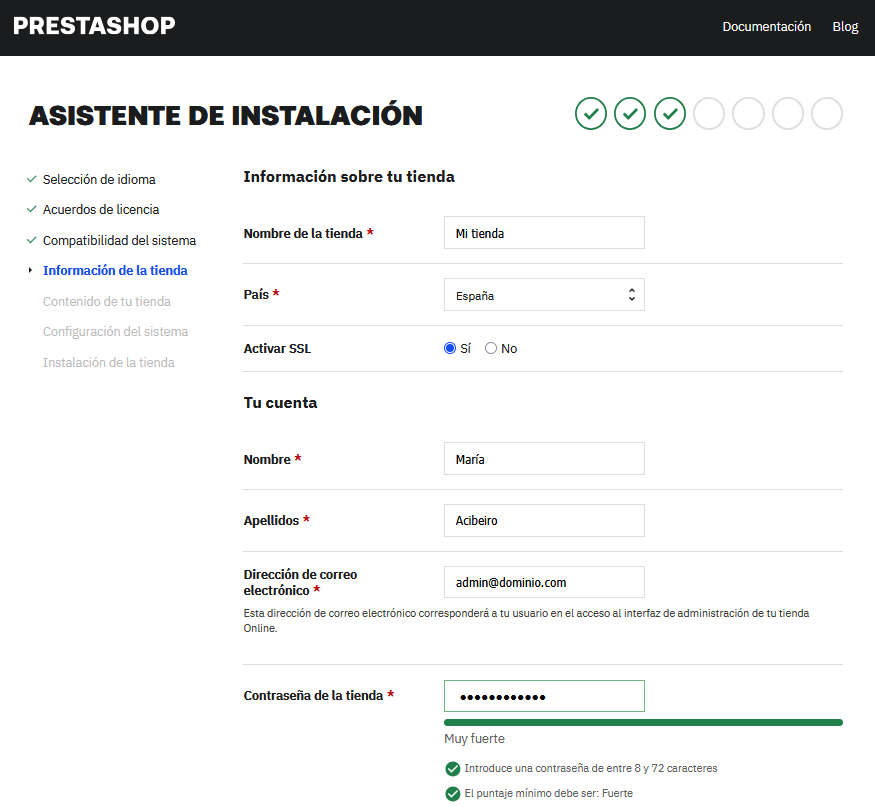This screenshot has width=875, height=807.
Task: Click the 8 to 72 characters check icon
Action: [453, 769]
